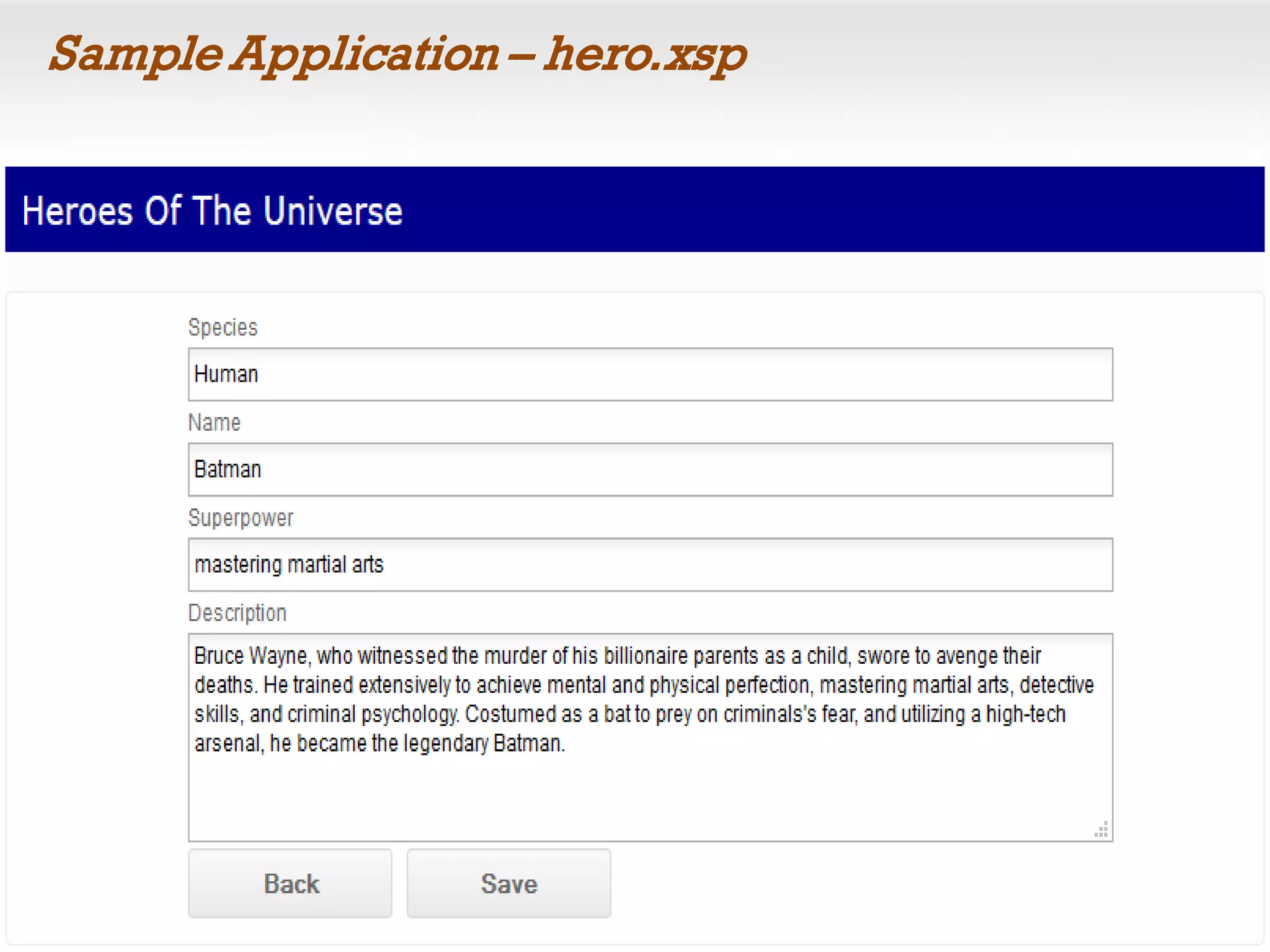Click hero.xsp in the slide title
1270x952 pixels.
click(645, 55)
